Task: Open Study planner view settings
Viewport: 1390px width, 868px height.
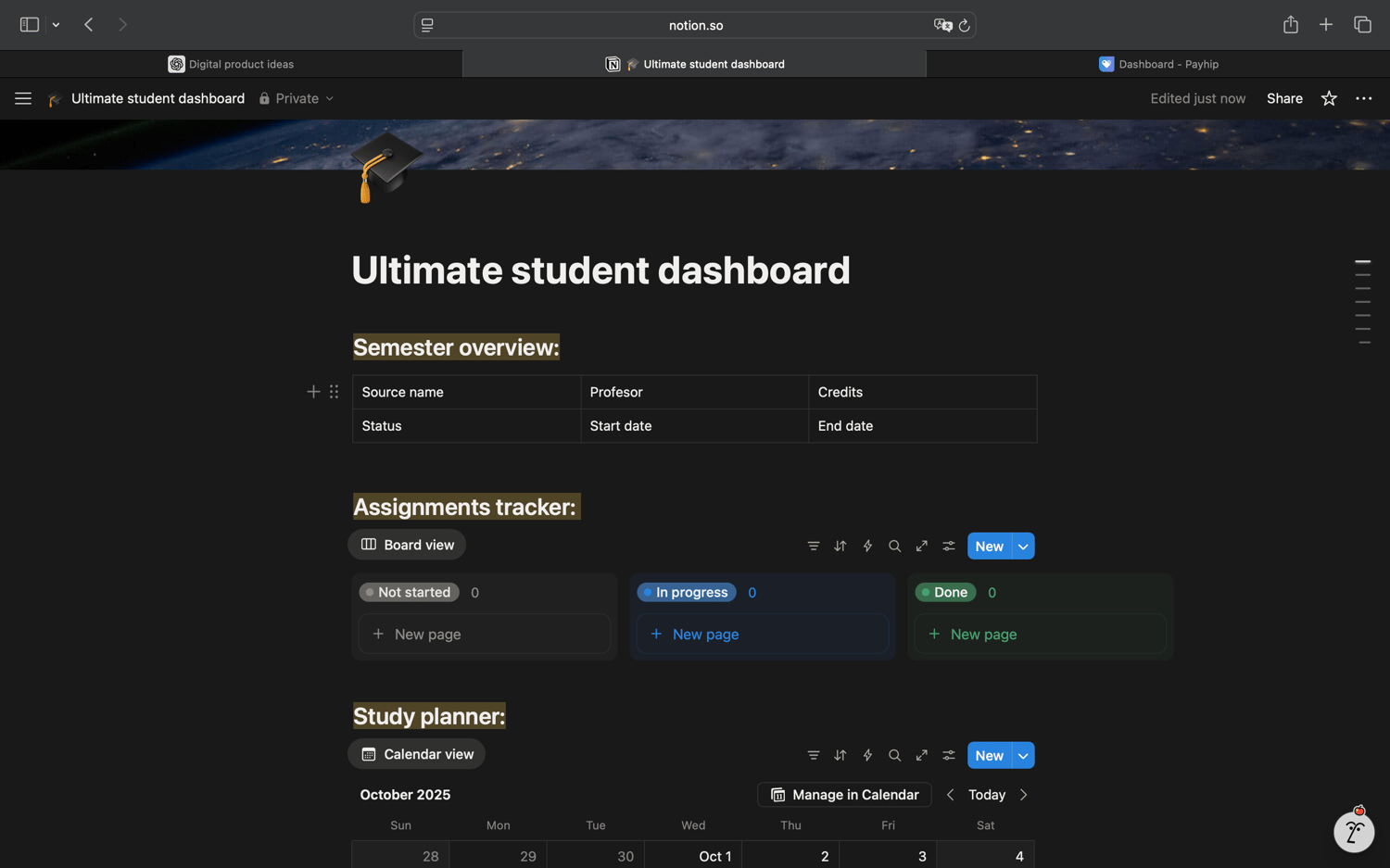Action: [948, 756]
